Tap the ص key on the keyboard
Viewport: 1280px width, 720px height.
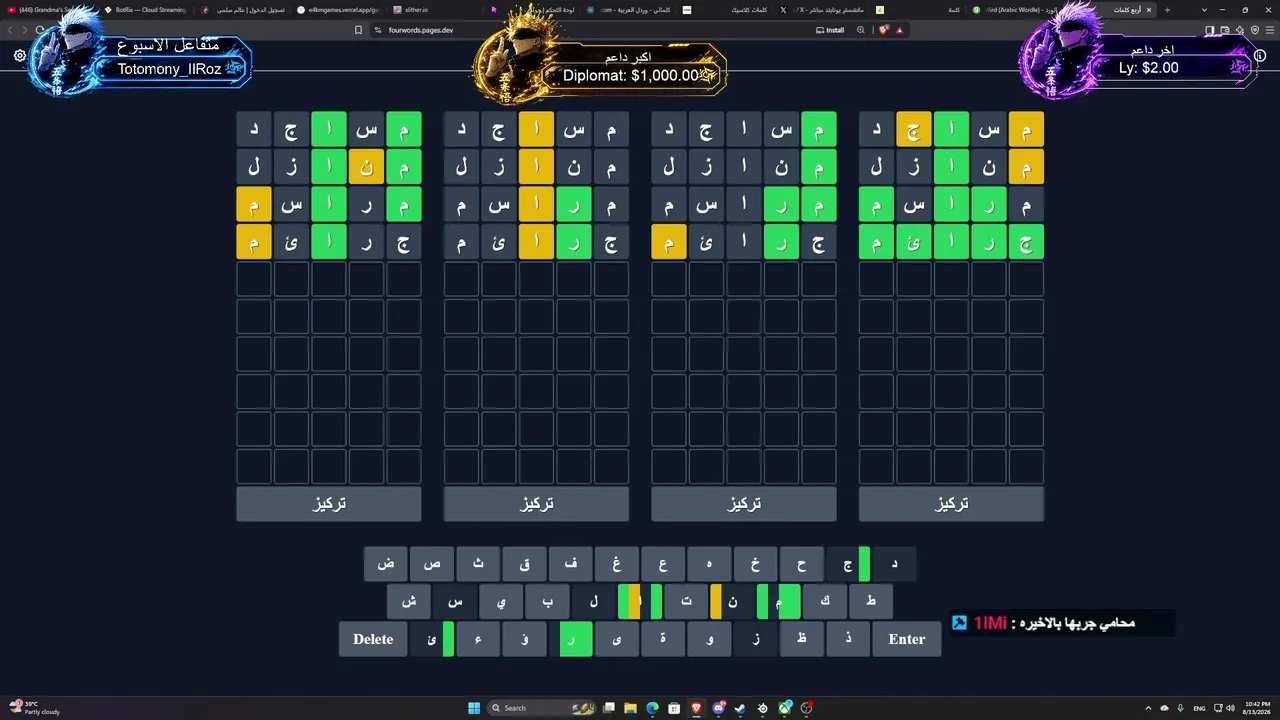click(x=432, y=564)
